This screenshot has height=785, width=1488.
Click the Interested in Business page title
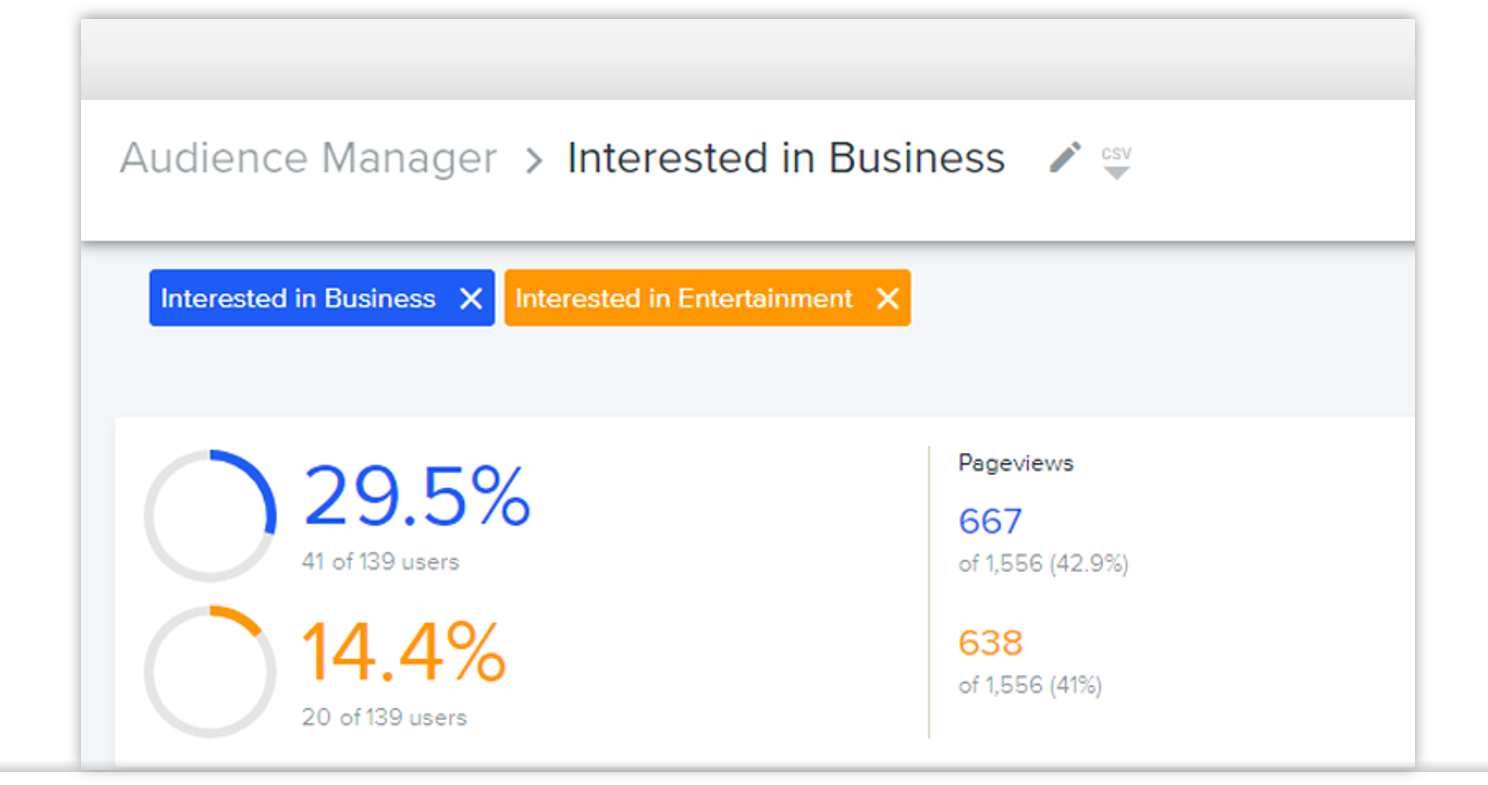[785, 158]
